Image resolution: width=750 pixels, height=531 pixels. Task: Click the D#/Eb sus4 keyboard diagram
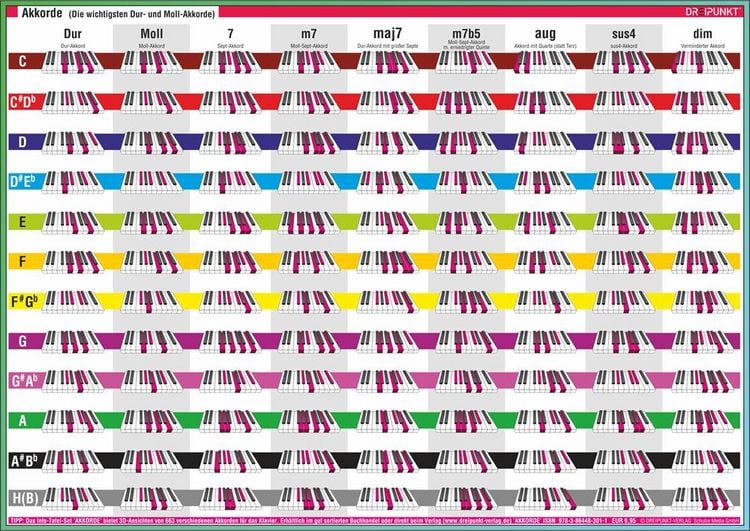click(624, 182)
